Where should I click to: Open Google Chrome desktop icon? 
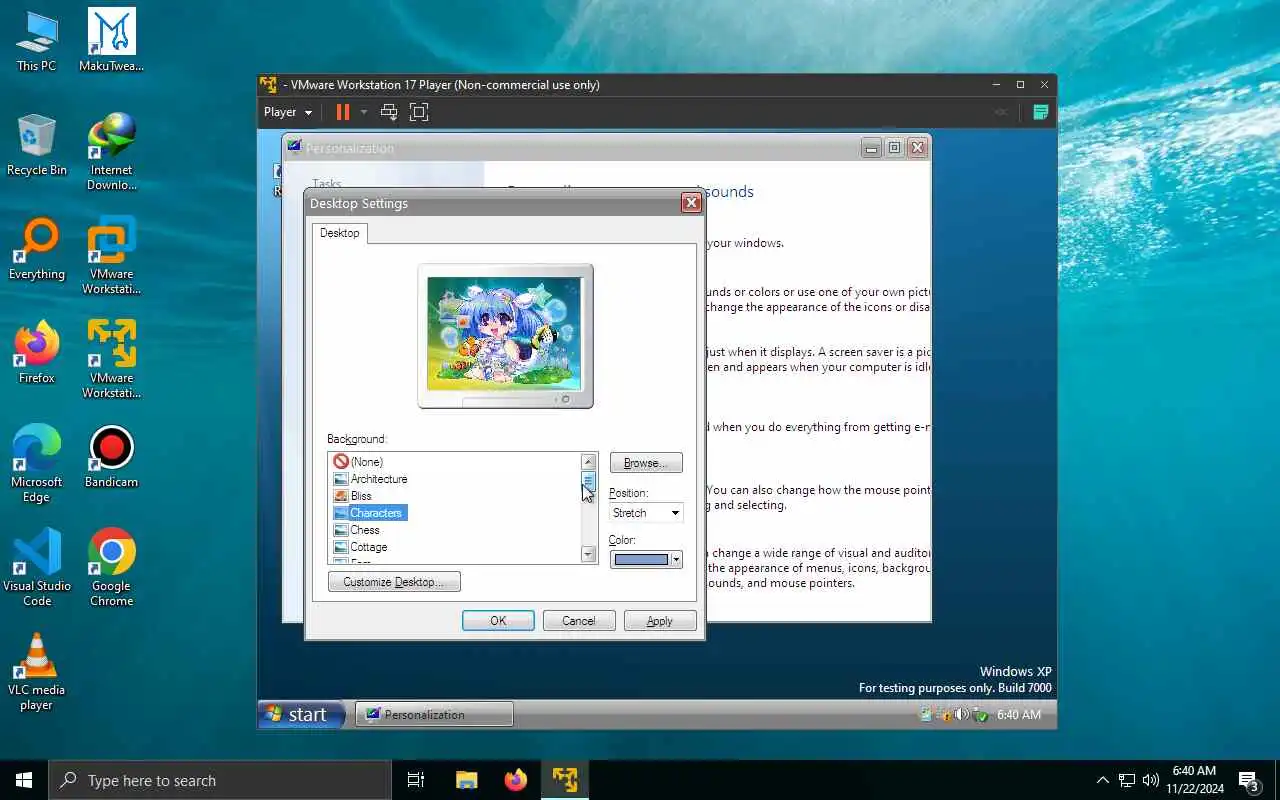click(112, 568)
